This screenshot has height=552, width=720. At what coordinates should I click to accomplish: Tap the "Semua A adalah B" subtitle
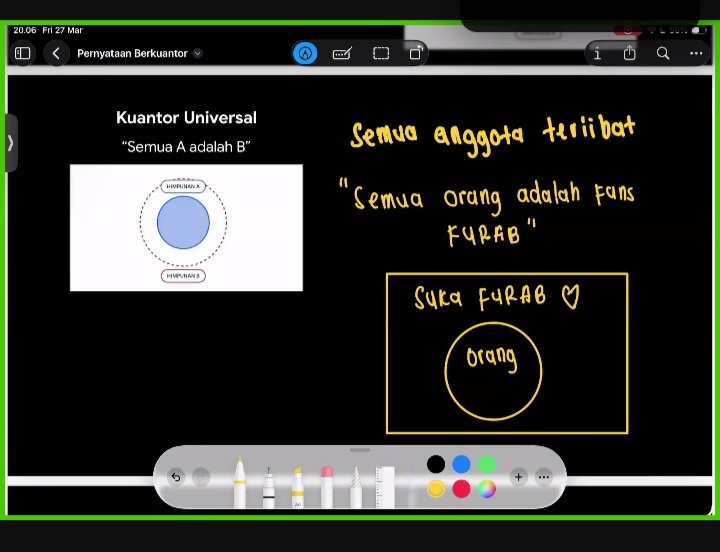click(186, 147)
